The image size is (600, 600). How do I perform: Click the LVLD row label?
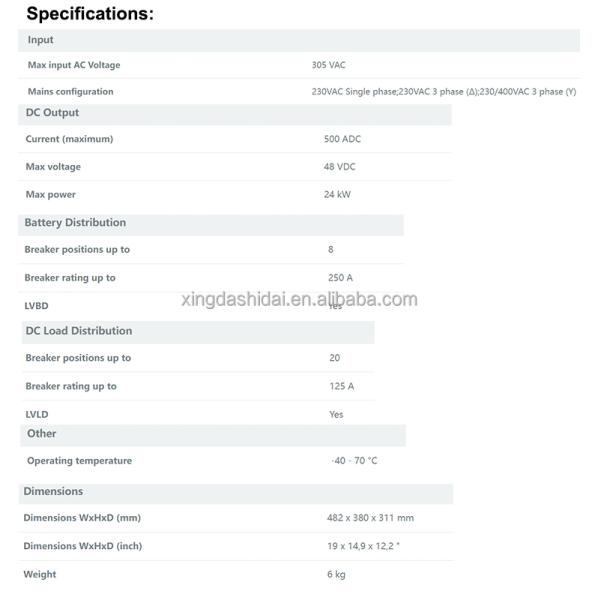(x=37, y=414)
